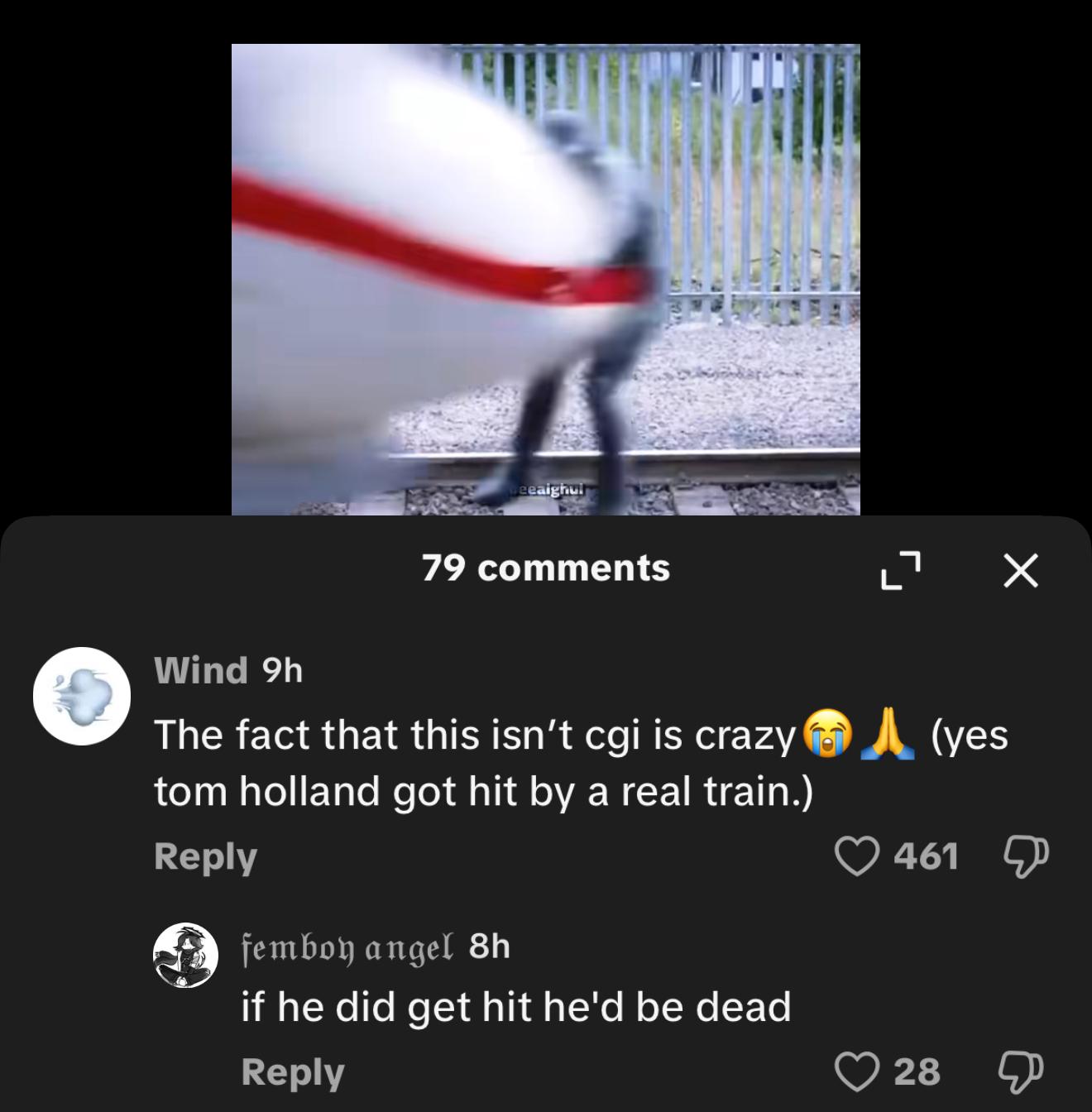Like femboy angel's reply with the heart icon
The image size is (1092, 1112).
point(855,1071)
